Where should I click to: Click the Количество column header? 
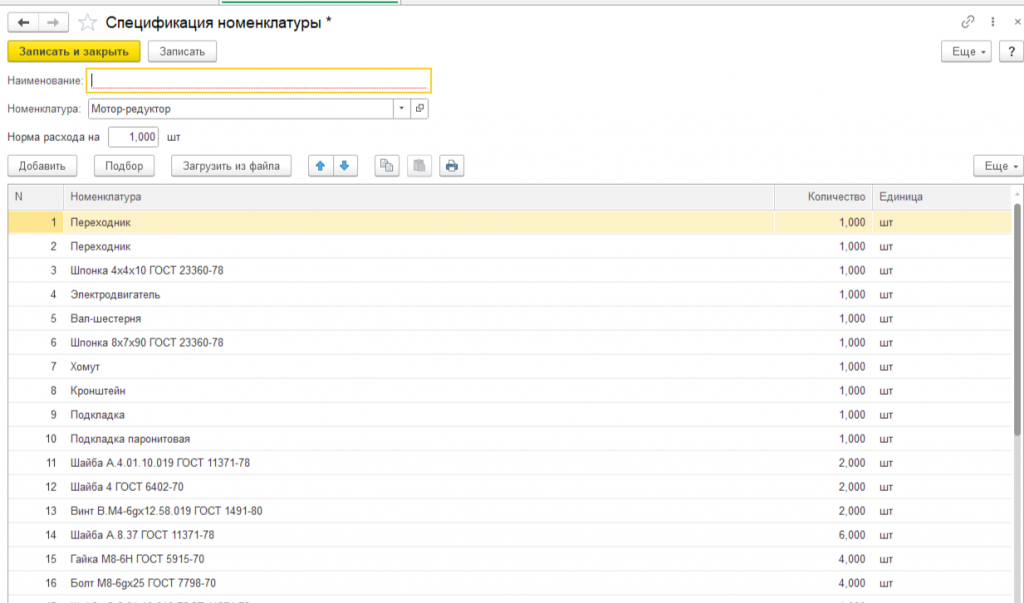point(823,197)
